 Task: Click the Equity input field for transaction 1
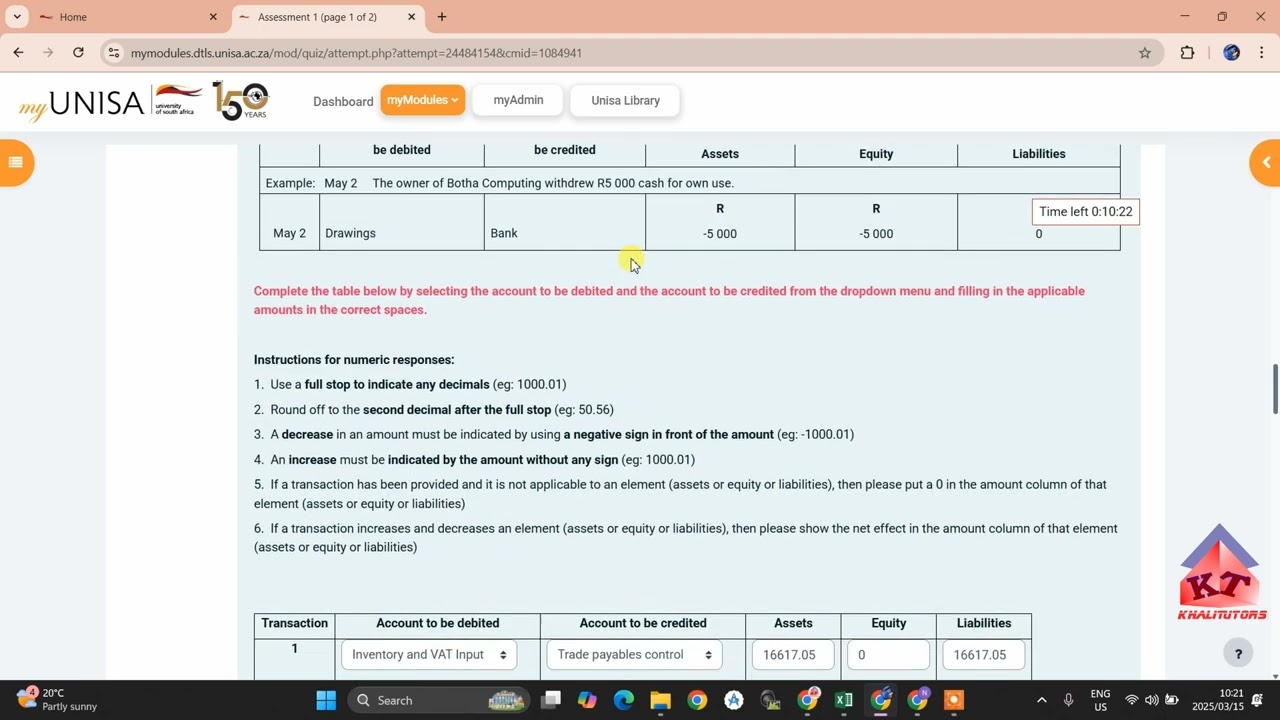[888, 655]
